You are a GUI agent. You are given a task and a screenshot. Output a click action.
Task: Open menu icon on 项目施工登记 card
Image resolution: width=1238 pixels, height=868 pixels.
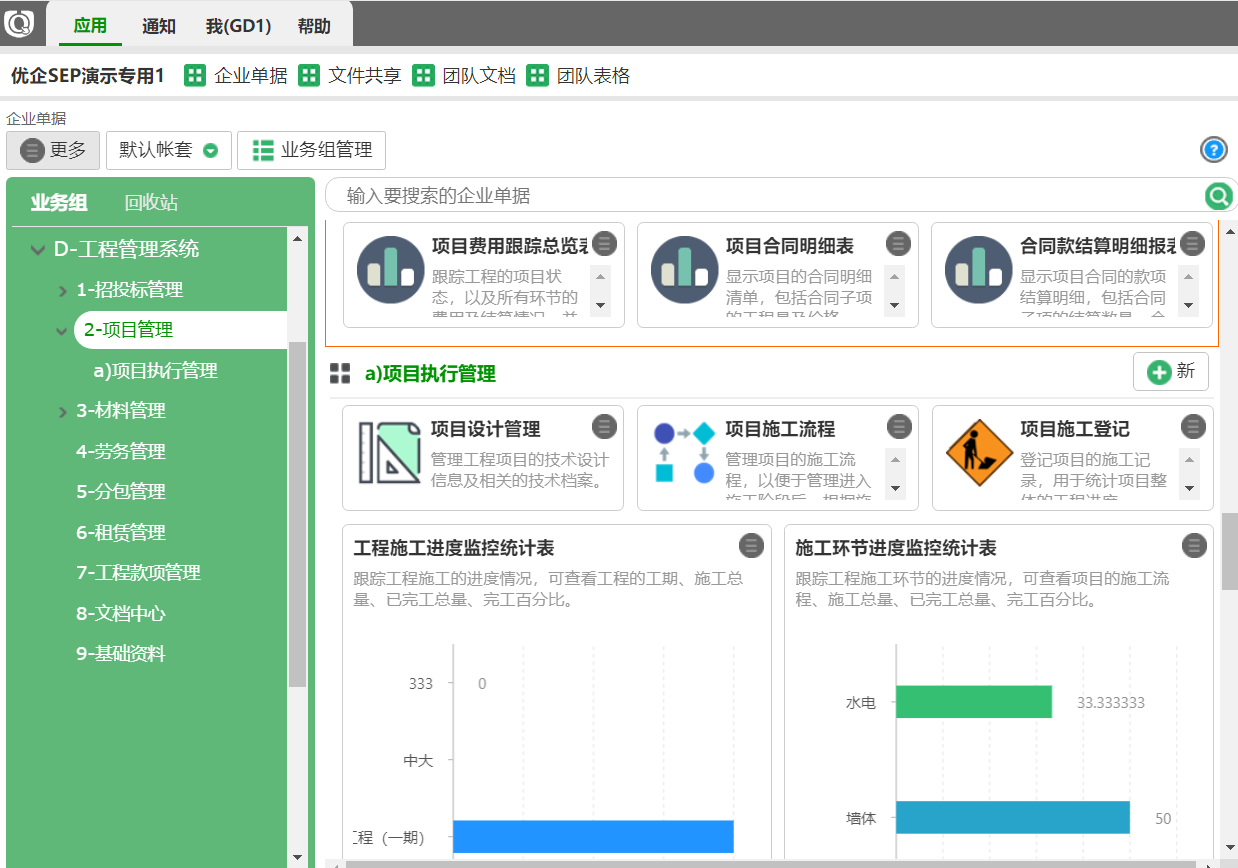1193,426
